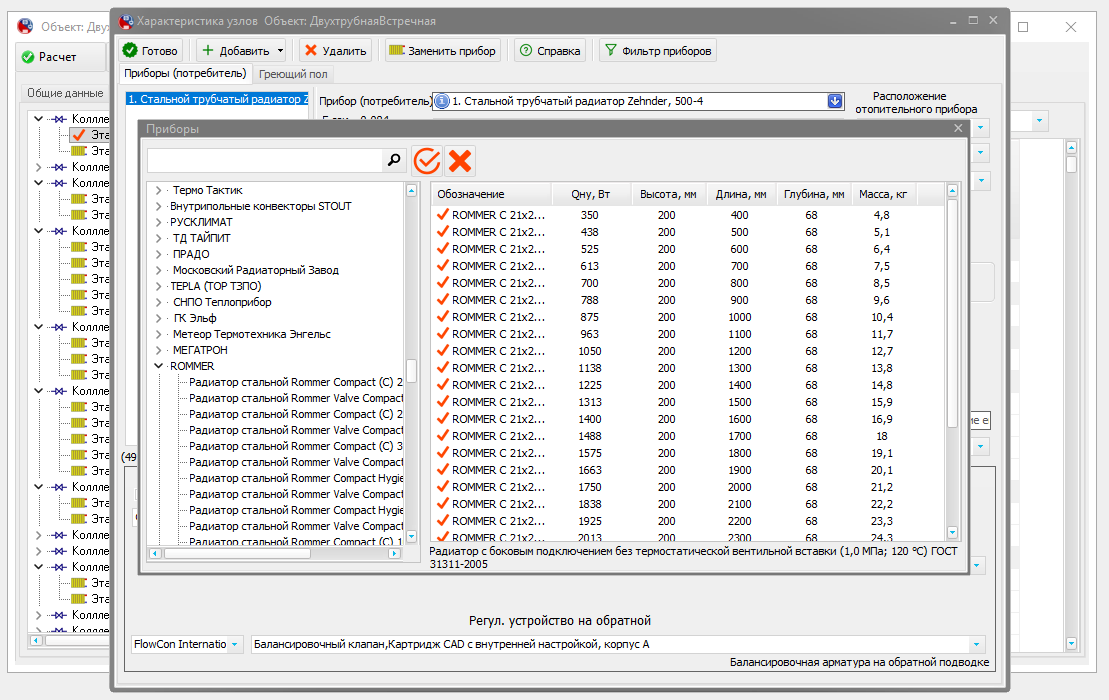Click the mass value 18 cell

pyautogui.click(x=882, y=436)
